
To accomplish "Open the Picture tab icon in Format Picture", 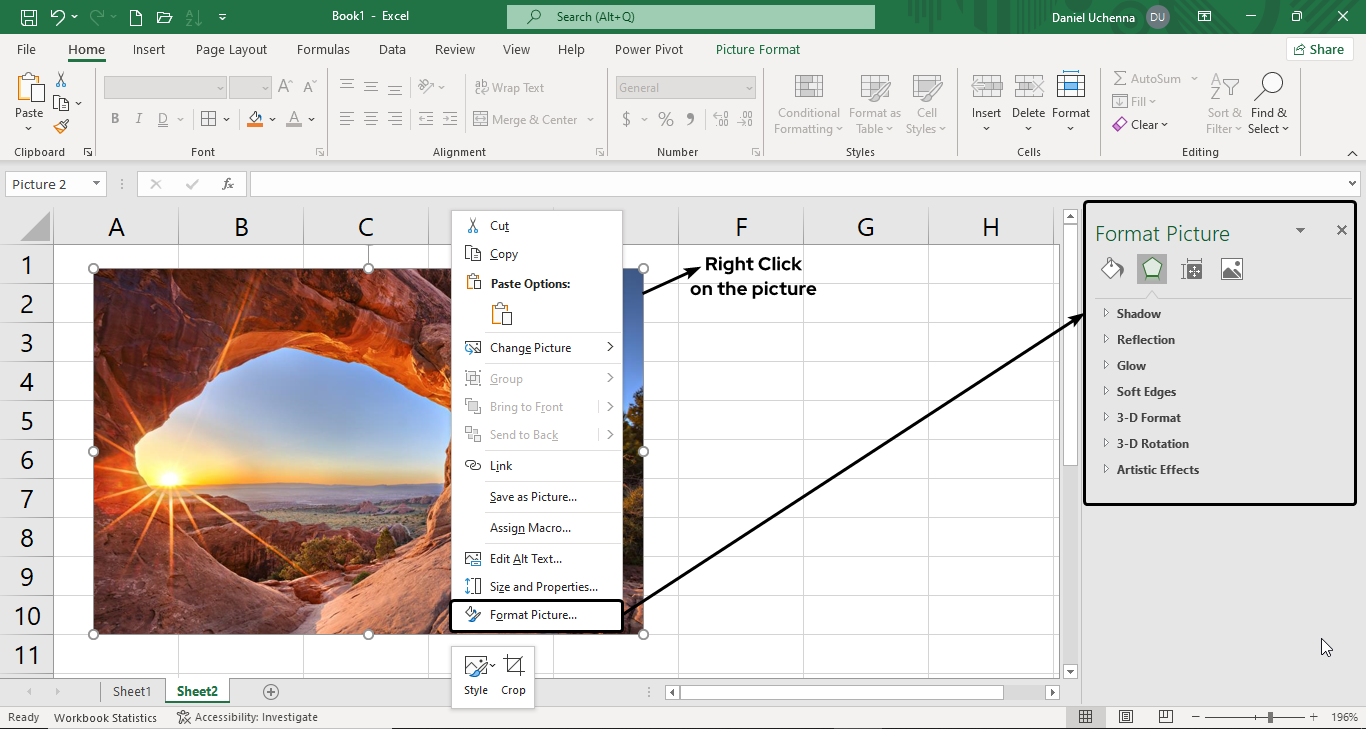I will point(1231,268).
